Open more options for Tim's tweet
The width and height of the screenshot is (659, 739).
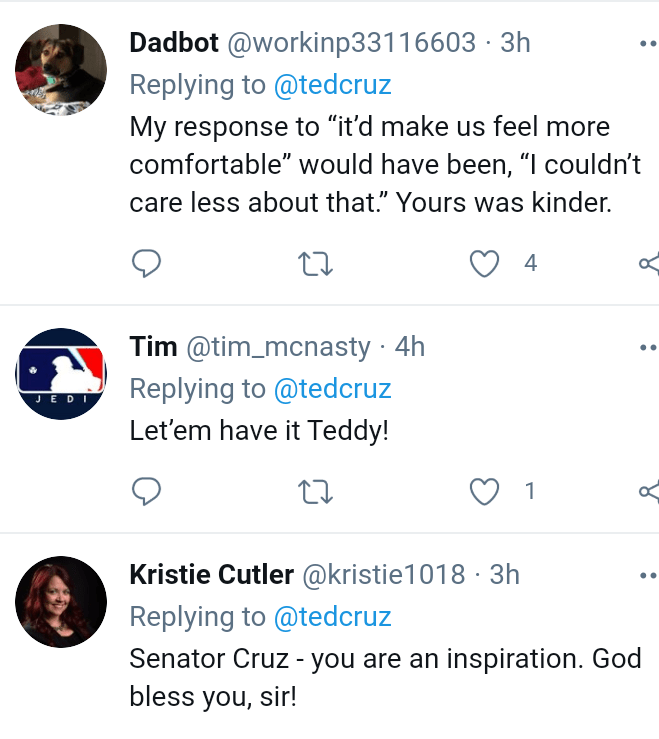coord(648,348)
